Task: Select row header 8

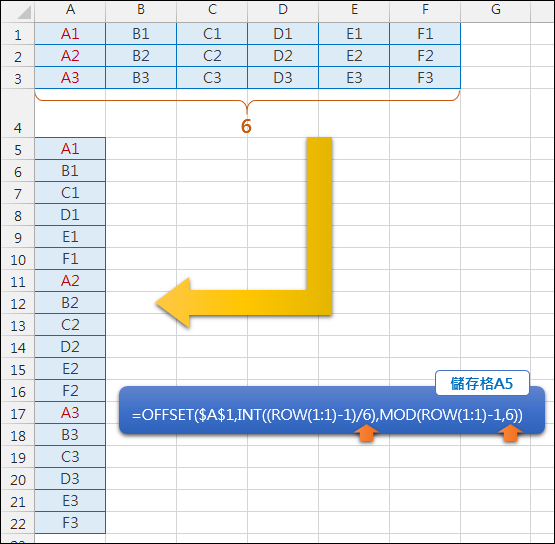Action: tap(18, 214)
